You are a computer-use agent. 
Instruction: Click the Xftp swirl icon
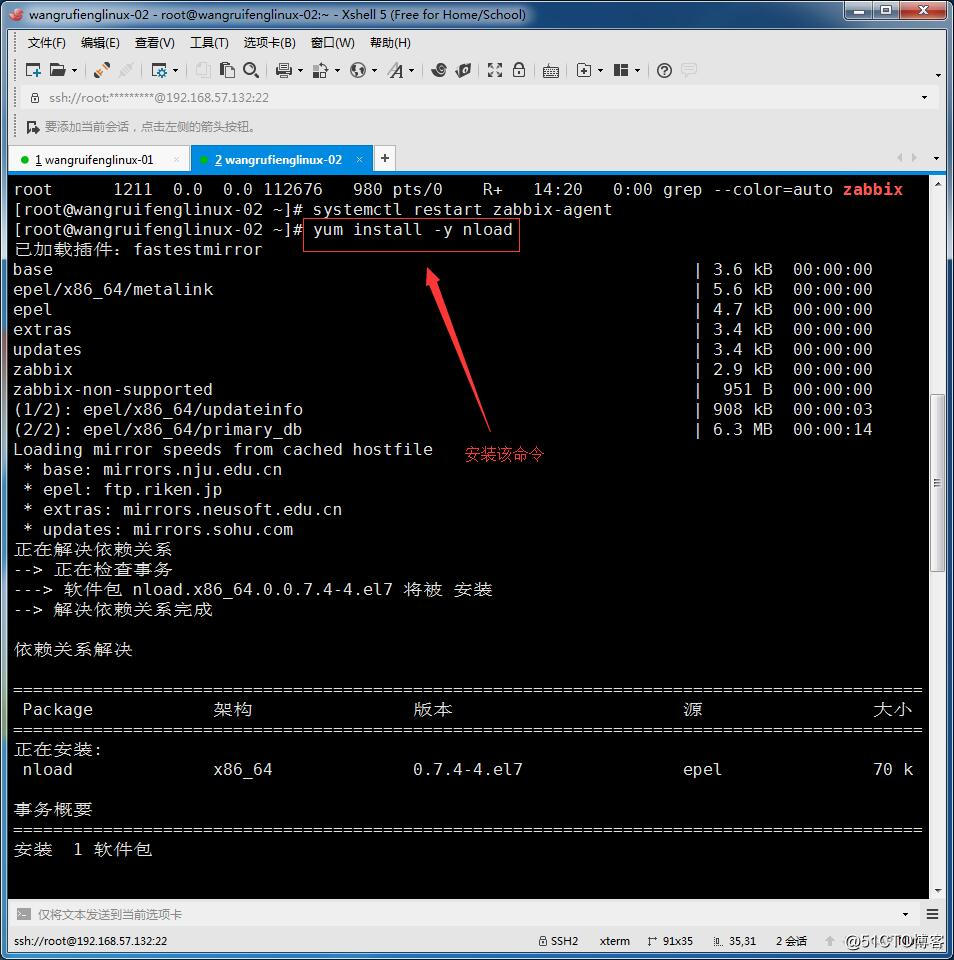tap(438, 70)
